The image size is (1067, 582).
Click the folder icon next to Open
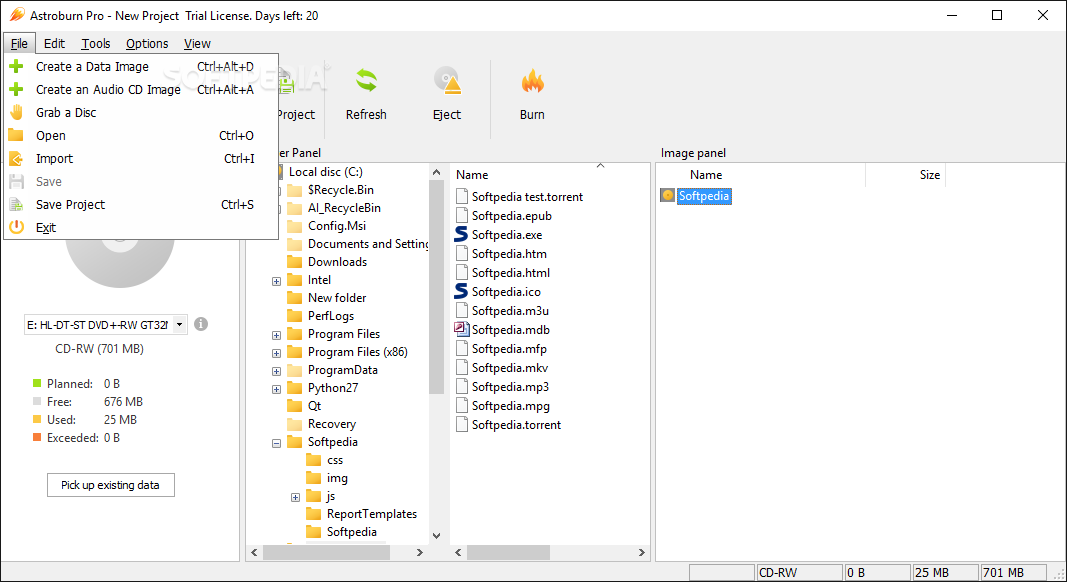[16, 135]
